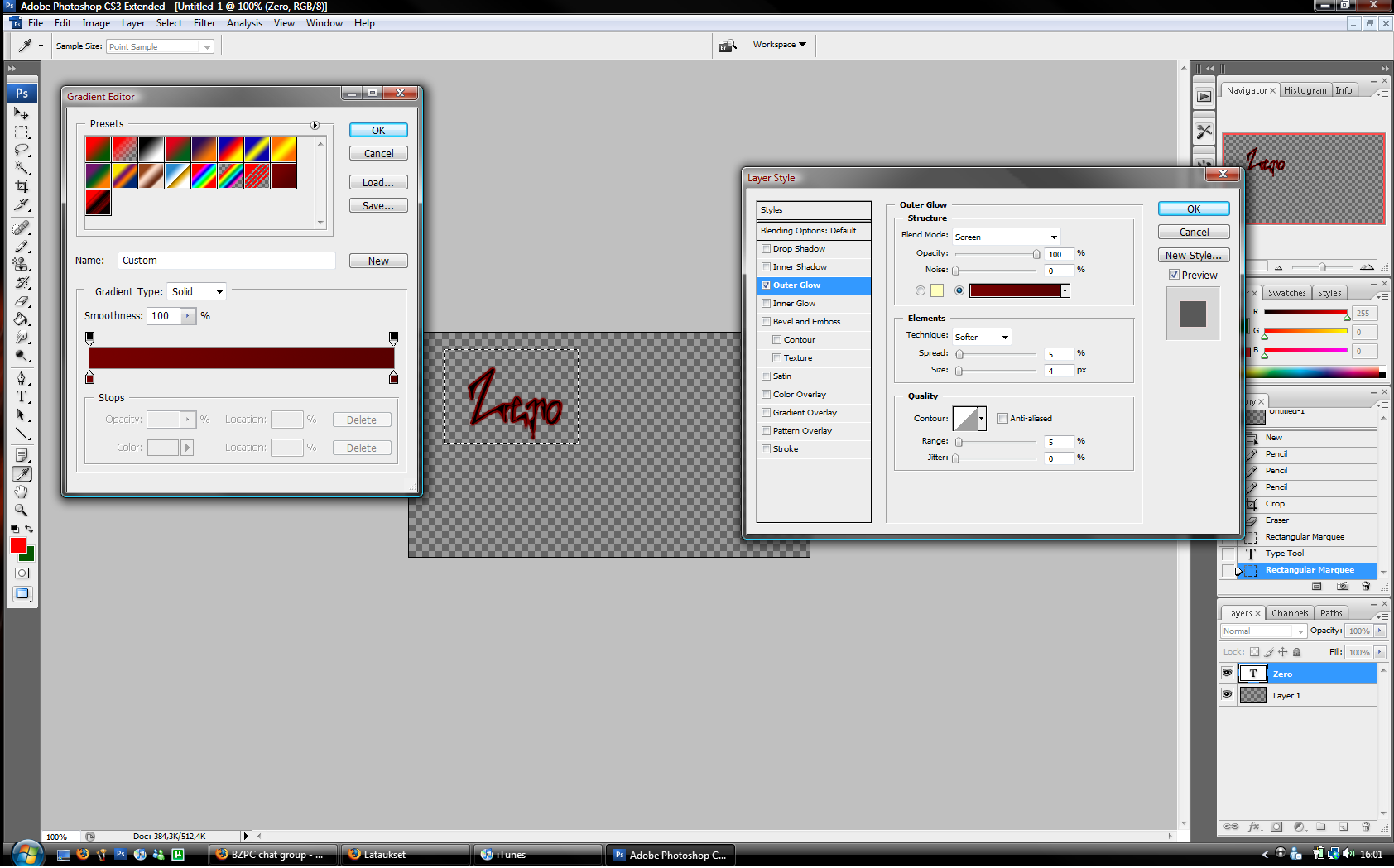This screenshot has width=1394, height=868.
Task: Select the Zoom magnifier tool
Action: (22, 510)
